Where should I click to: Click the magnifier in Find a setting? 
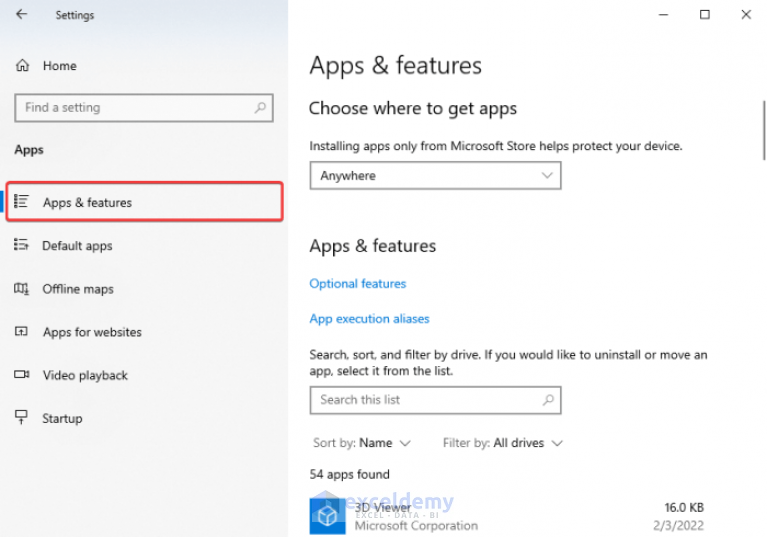coord(260,107)
